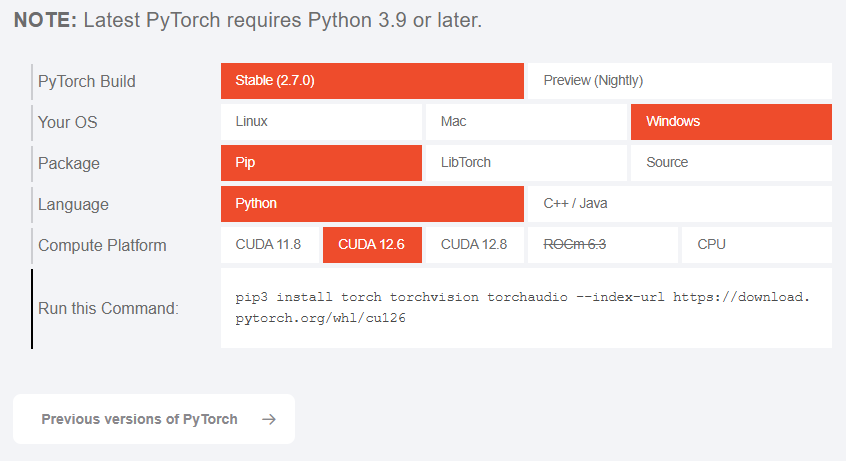The height and width of the screenshot is (461, 846).
Task: Pick Python as the language
Action: point(372,204)
